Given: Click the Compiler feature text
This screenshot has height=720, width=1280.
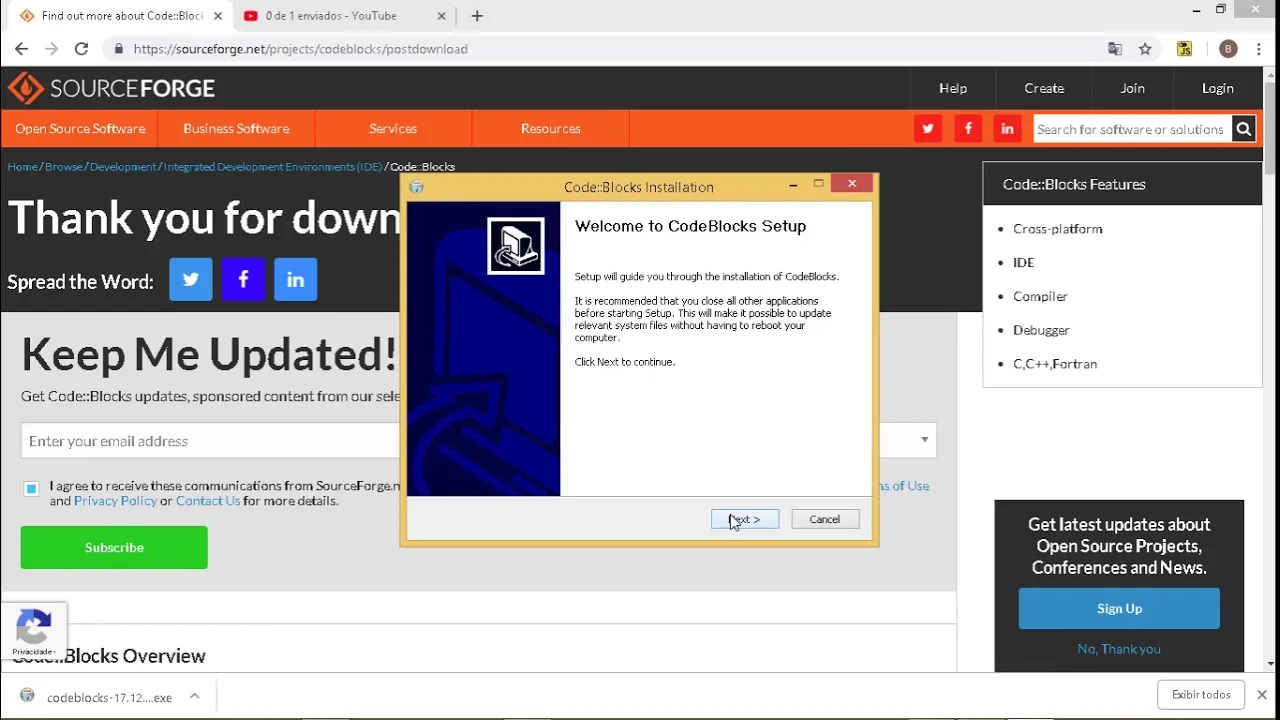Looking at the screenshot, I should [x=1040, y=296].
